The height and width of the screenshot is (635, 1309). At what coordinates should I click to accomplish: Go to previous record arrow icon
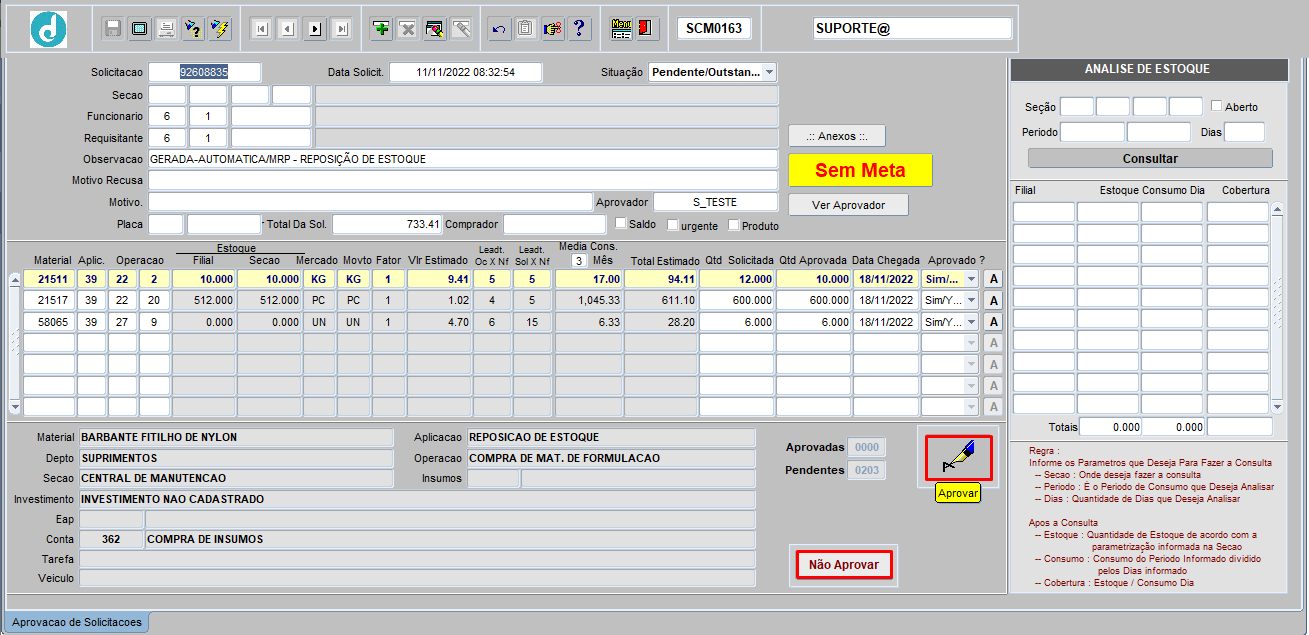coord(288,29)
